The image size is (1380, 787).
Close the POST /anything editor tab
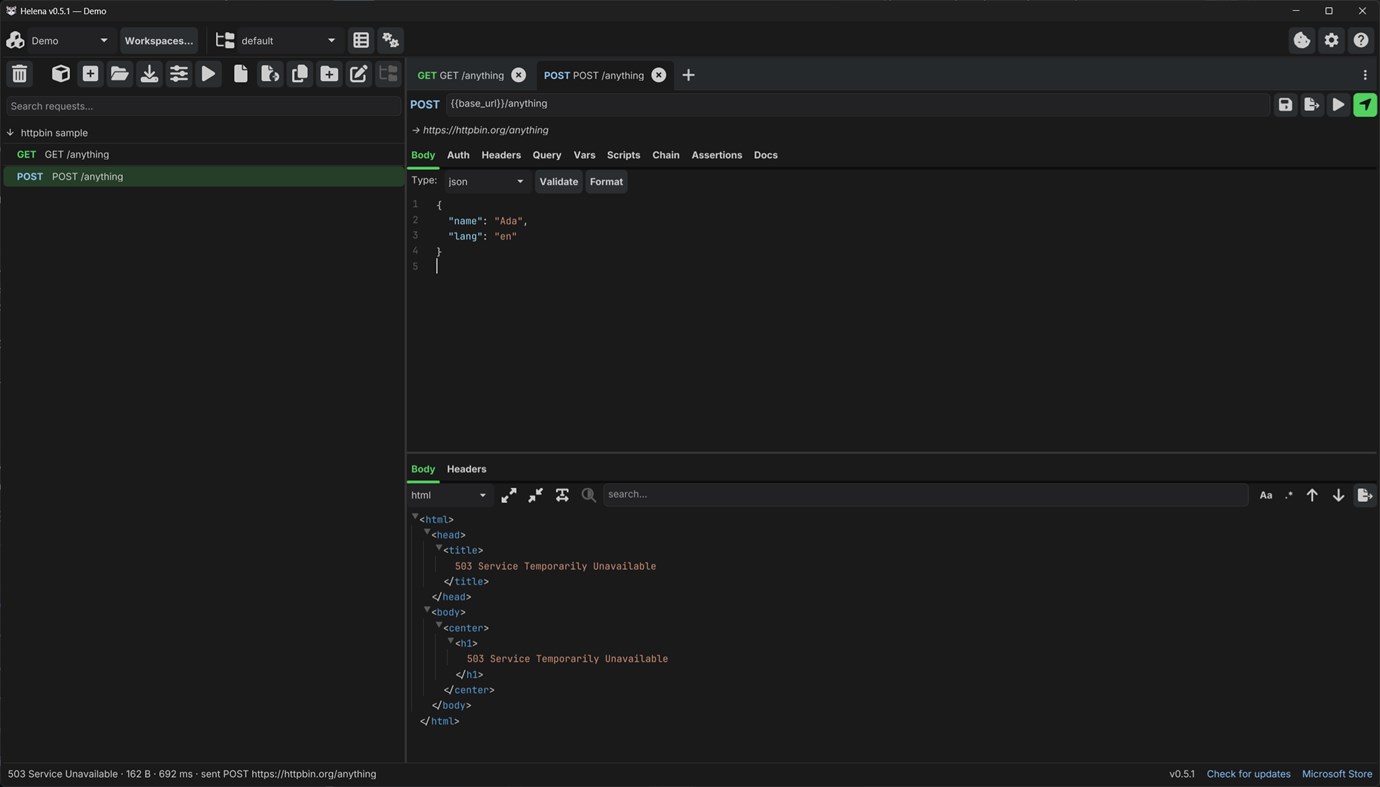(658, 75)
